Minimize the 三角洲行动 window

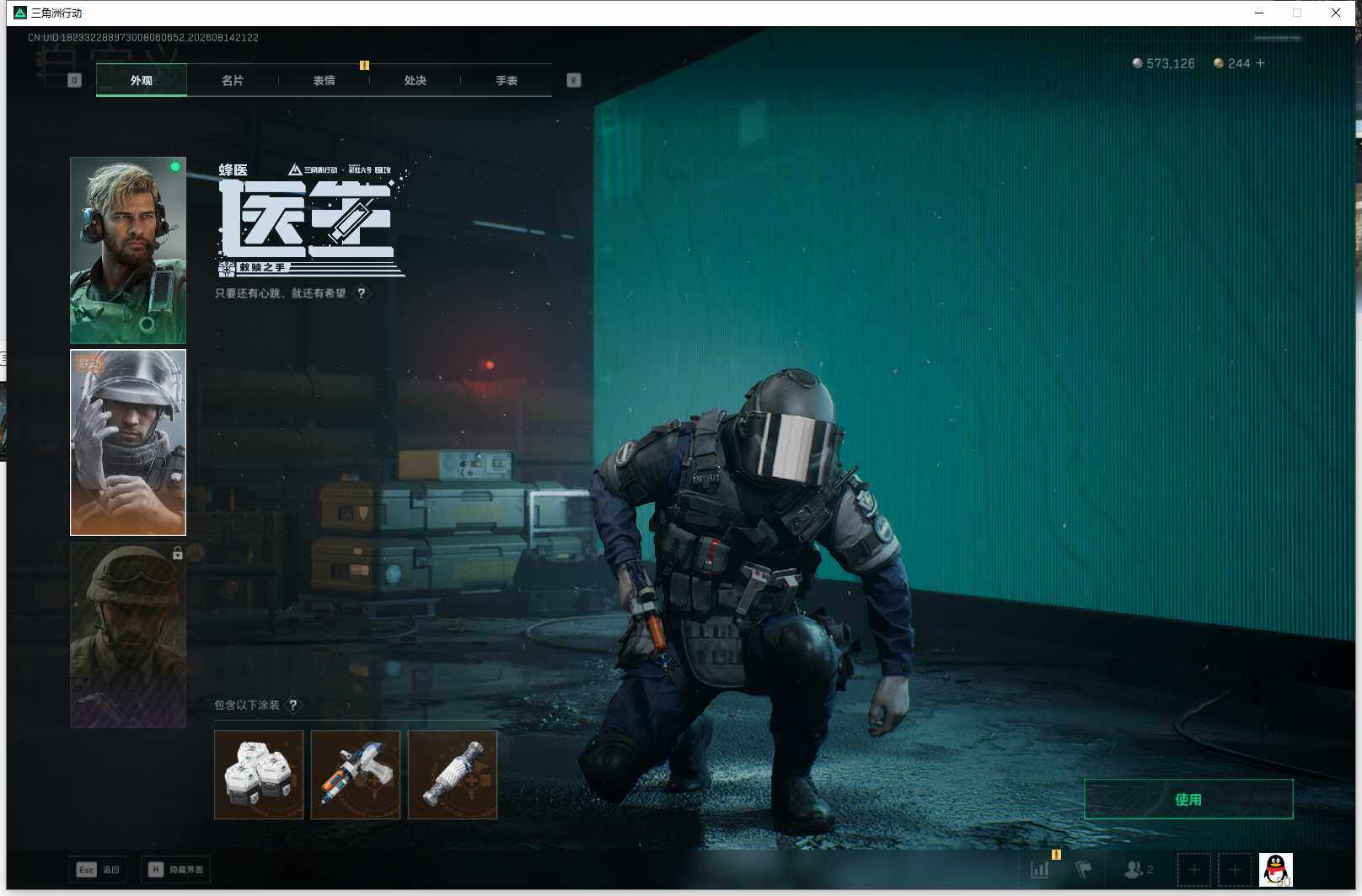(1259, 13)
